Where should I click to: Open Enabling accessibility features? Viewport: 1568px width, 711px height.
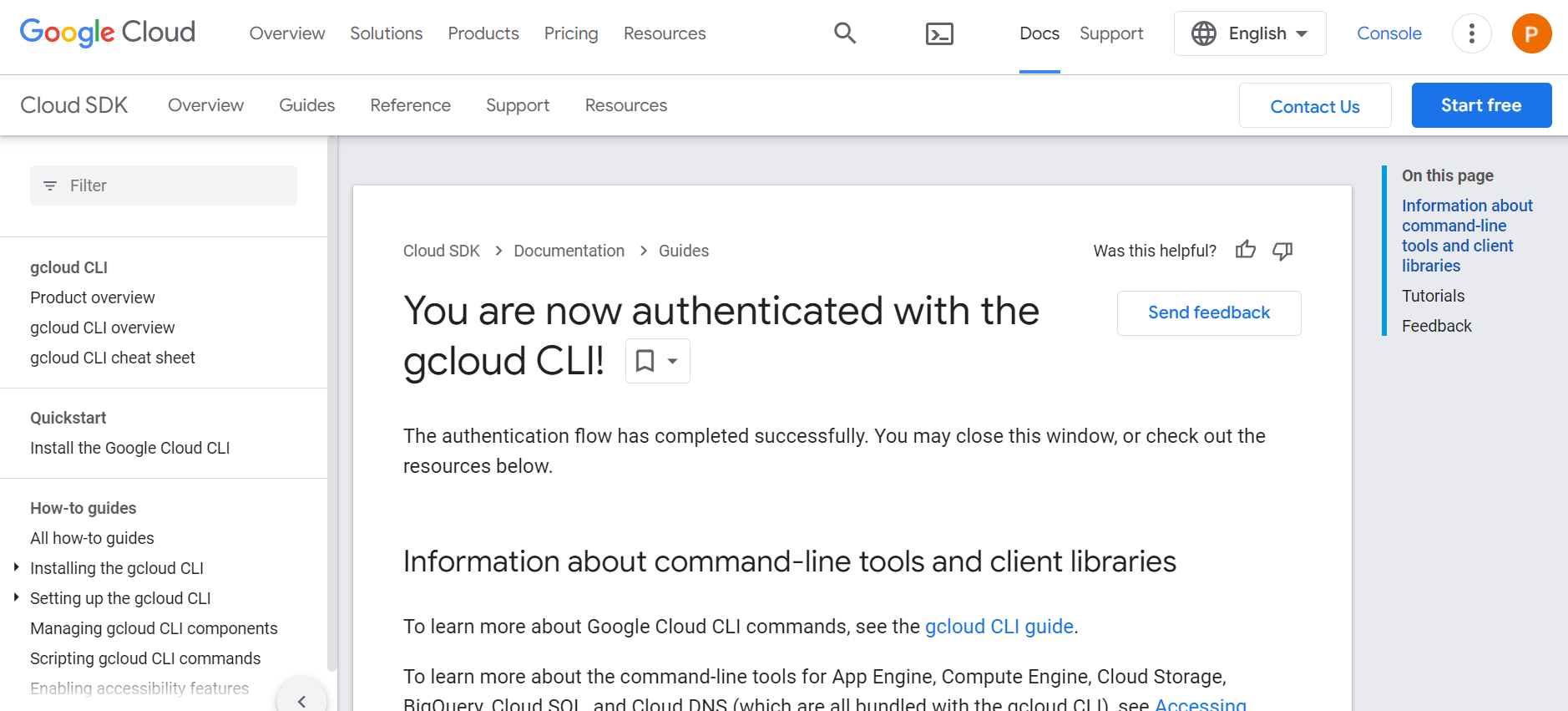(139, 688)
